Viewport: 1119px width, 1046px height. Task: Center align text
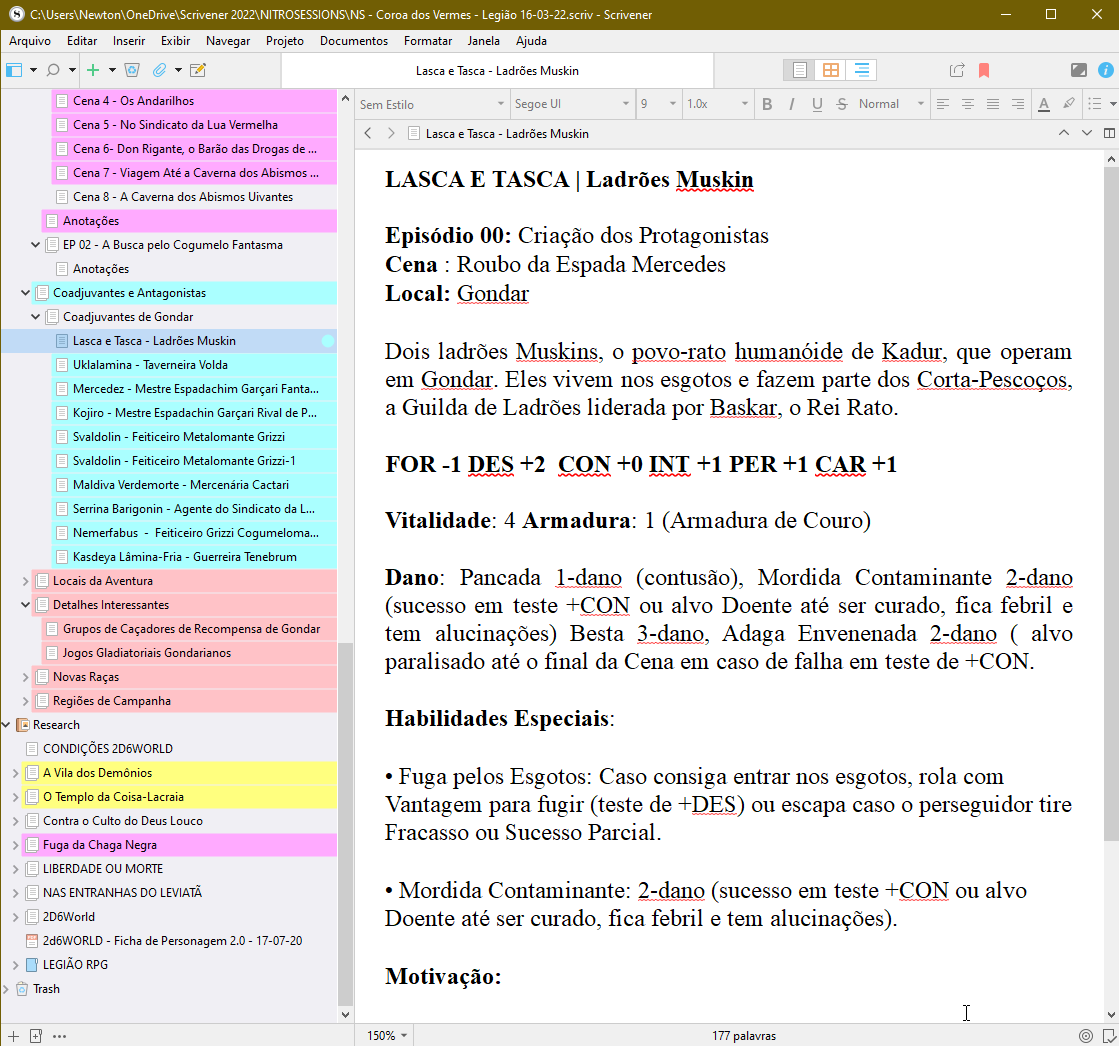968,104
